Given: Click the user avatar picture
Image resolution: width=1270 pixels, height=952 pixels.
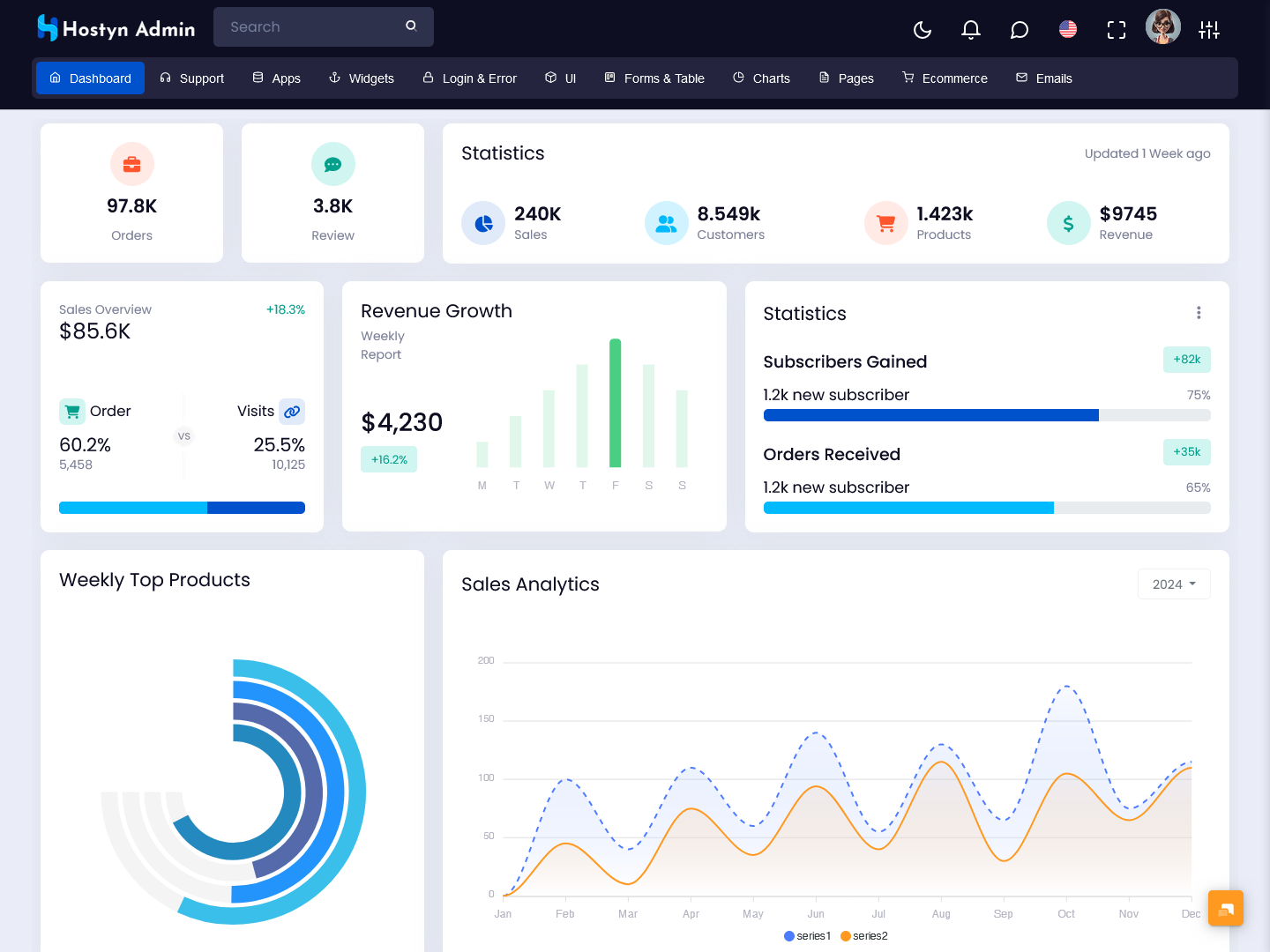Looking at the screenshot, I should (1162, 27).
